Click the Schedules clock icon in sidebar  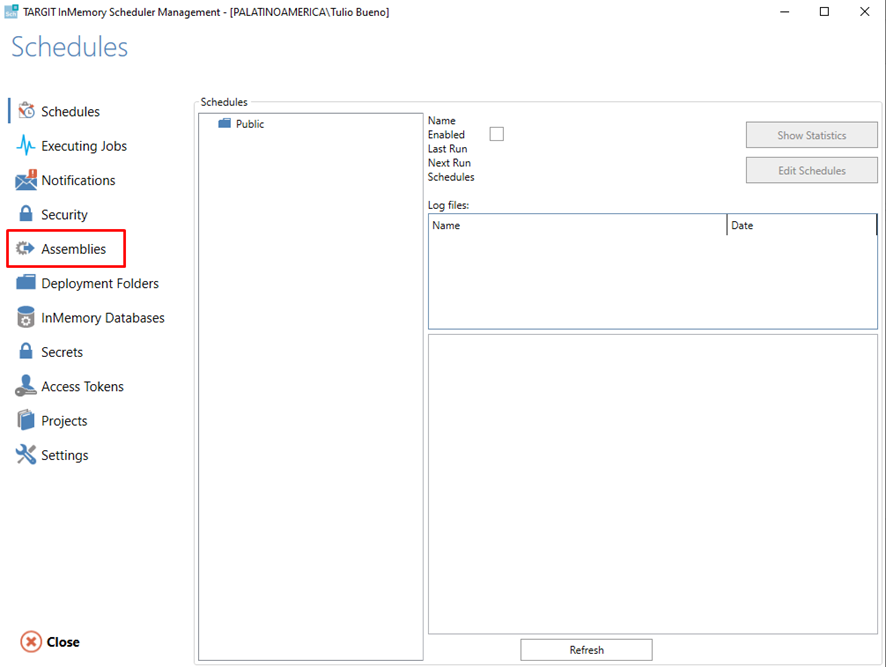coord(26,111)
